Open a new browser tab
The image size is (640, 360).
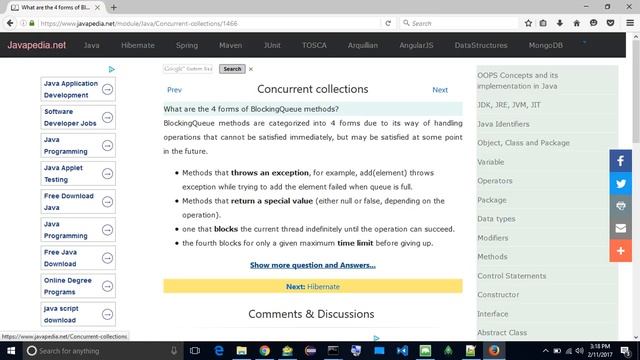click(x=113, y=7)
